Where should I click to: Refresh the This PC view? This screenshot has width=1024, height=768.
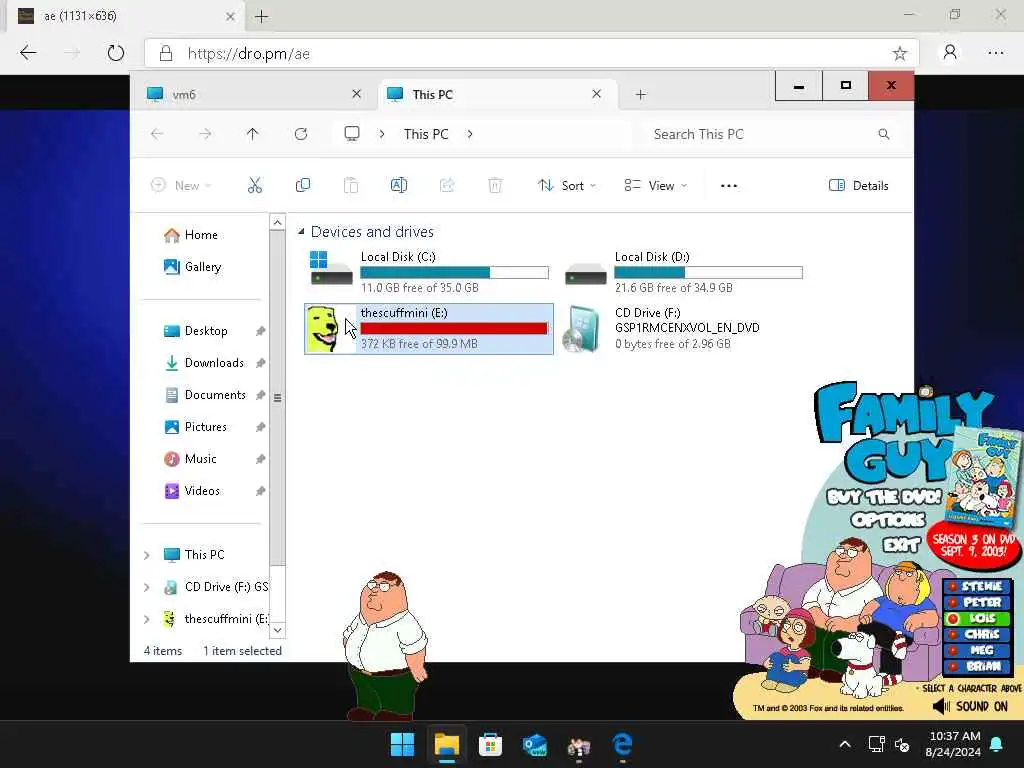(300, 134)
